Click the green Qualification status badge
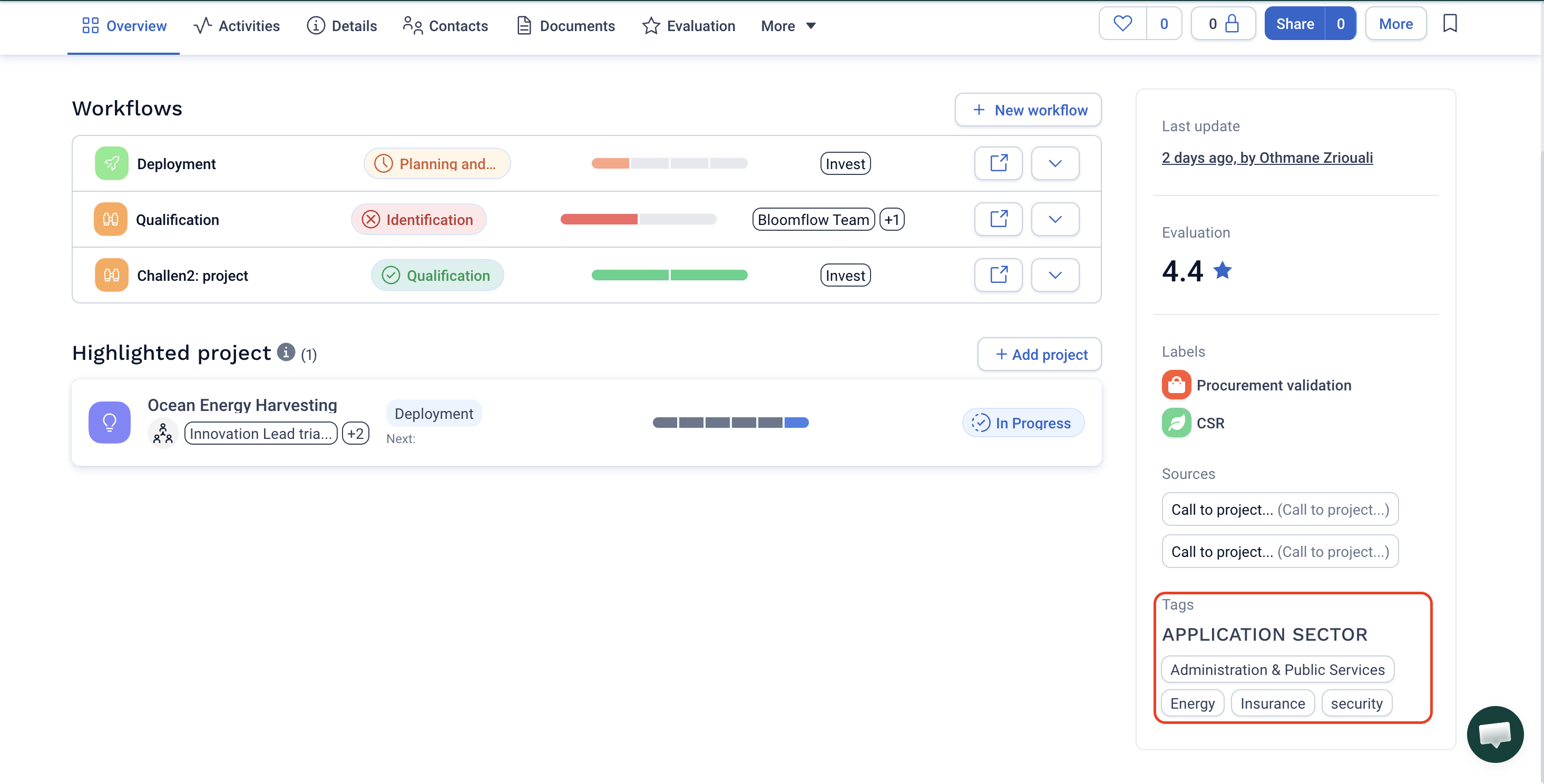This screenshot has width=1544, height=784. [x=437, y=275]
